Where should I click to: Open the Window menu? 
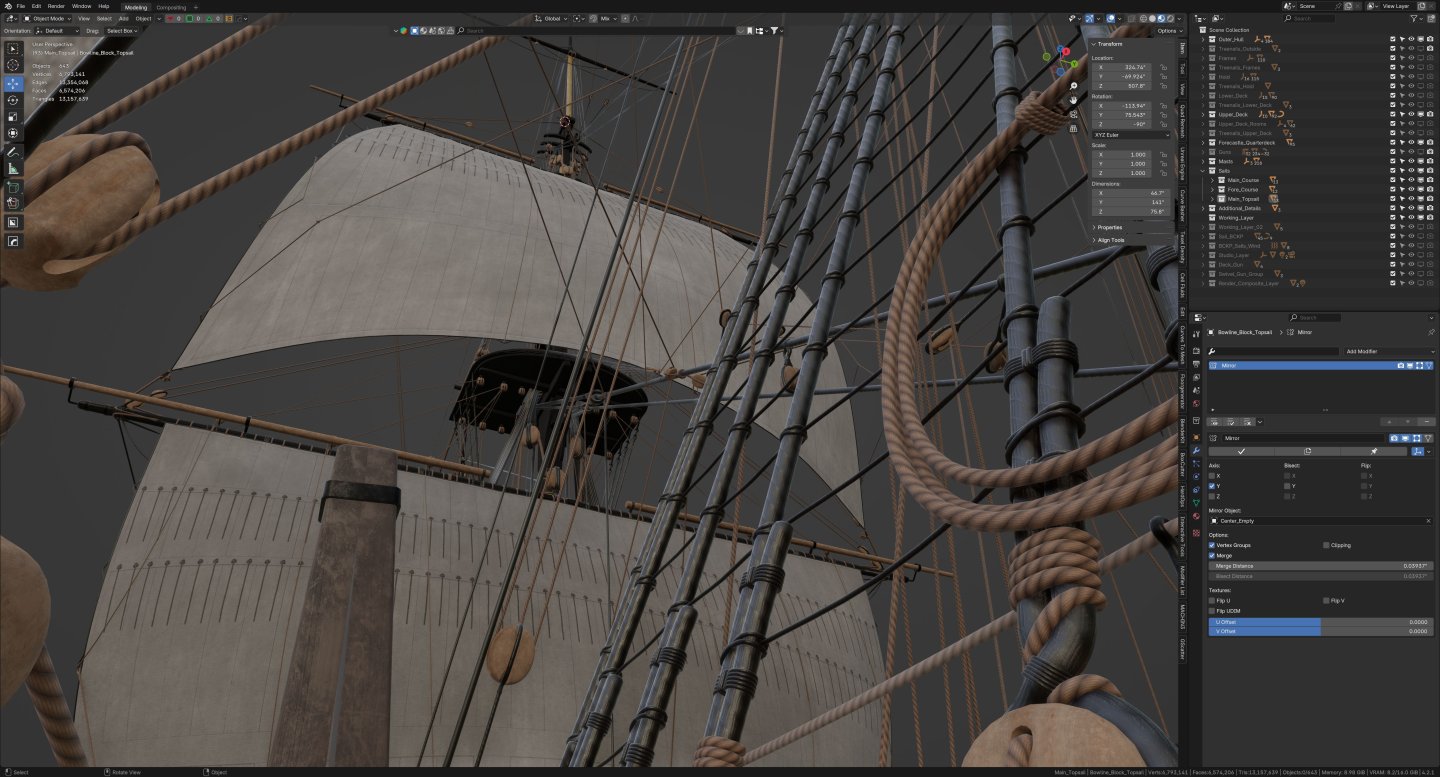pos(82,6)
